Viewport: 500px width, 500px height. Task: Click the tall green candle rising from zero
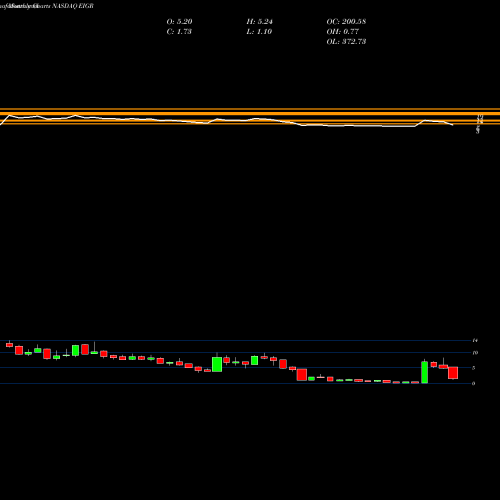[425, 372]
